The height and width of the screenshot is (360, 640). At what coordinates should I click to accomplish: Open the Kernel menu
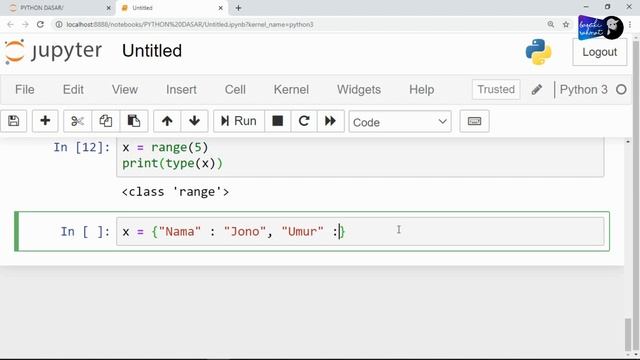[x=291, y=89]
